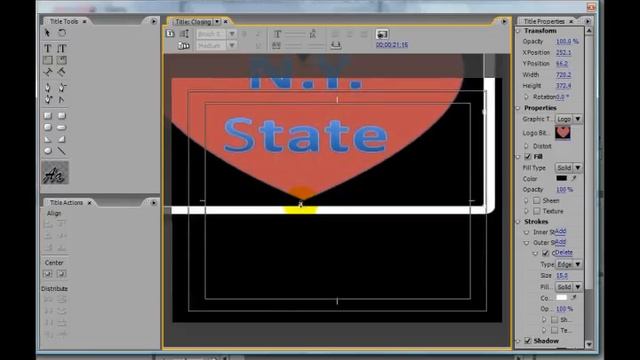Image resolution: width=640 pixels, height=360 pixels.
Task: Pick the fill color eyedropper
Action: tap(574, 178)
